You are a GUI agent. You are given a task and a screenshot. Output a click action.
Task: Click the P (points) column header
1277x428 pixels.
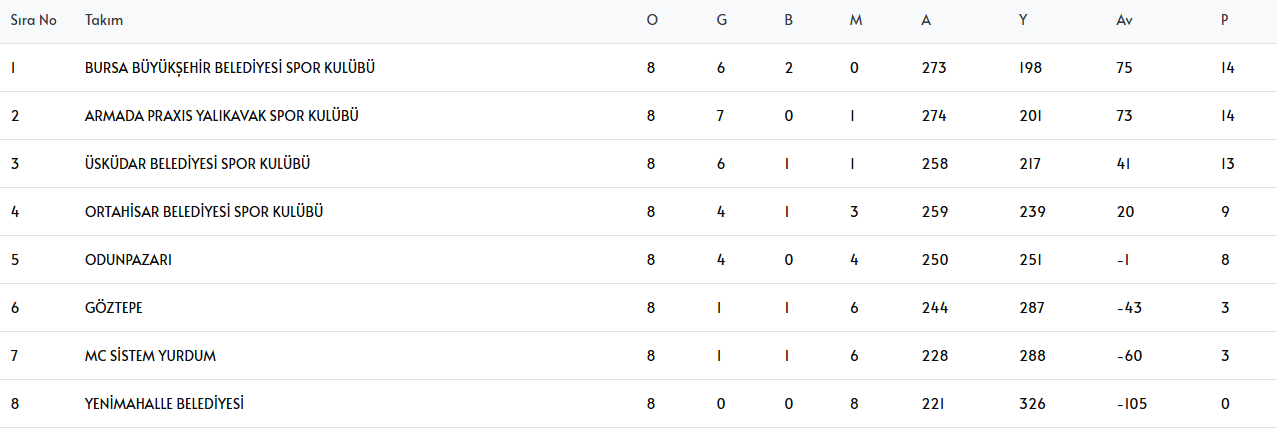[x=1225, y=21]
